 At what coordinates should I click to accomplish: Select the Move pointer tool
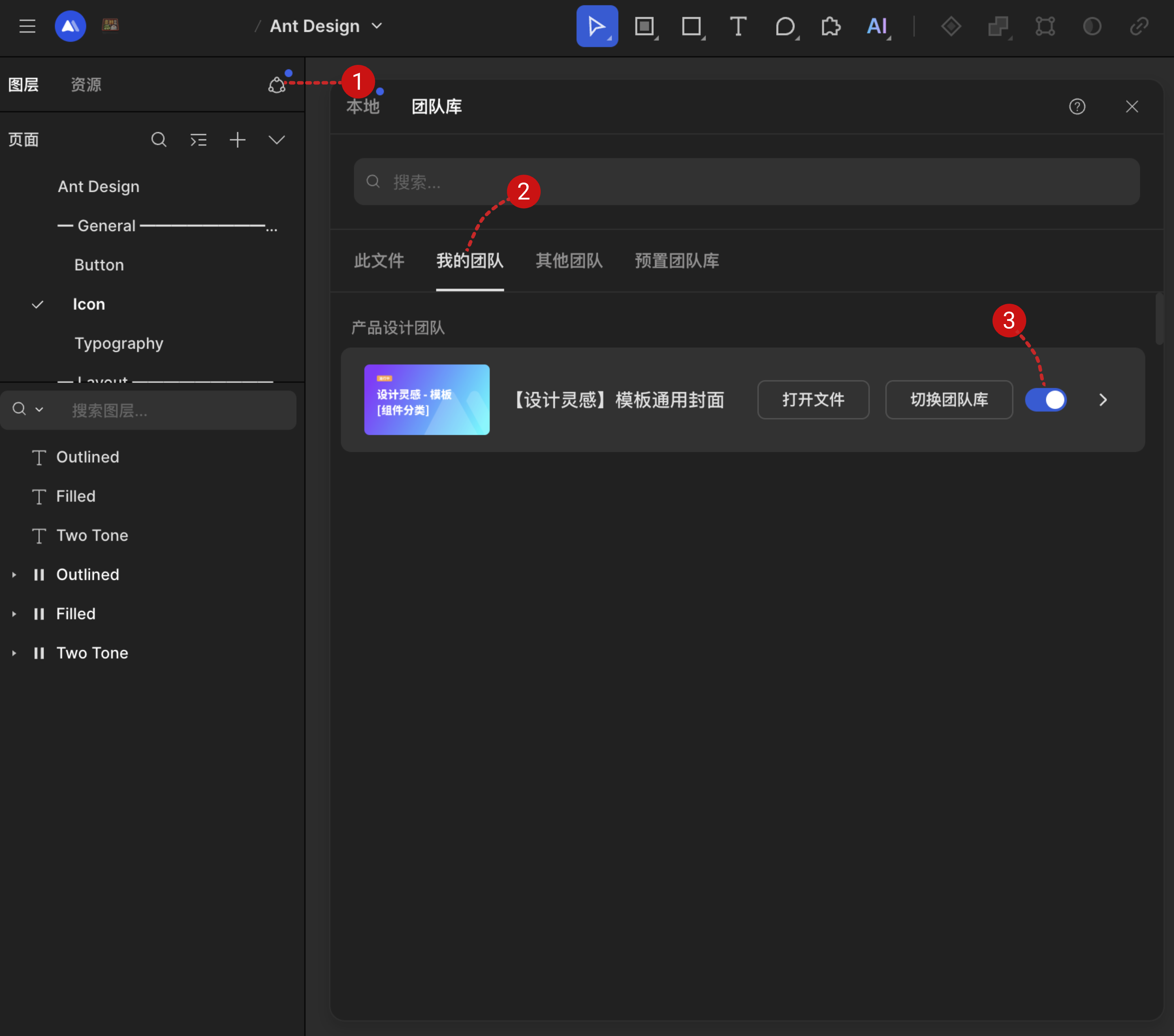click(597, 27)
